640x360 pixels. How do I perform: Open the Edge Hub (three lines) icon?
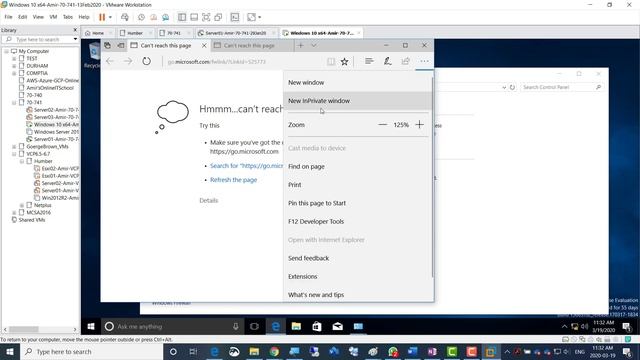[x=369, y=61]
